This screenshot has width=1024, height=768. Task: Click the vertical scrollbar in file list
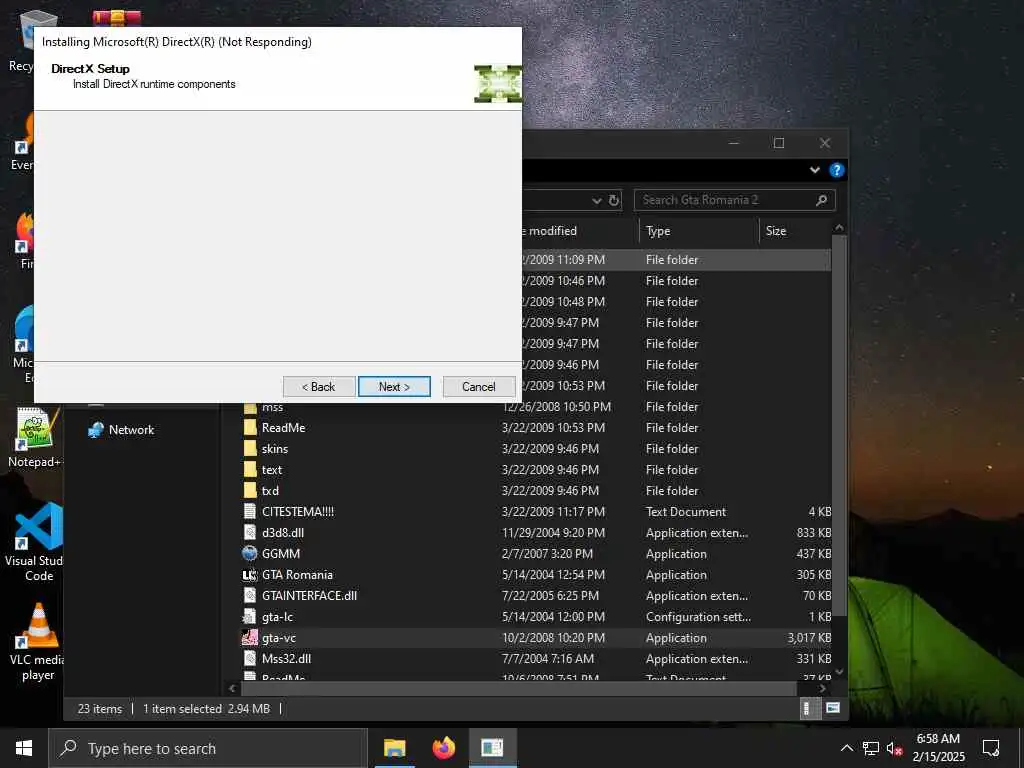click(839, 424)
